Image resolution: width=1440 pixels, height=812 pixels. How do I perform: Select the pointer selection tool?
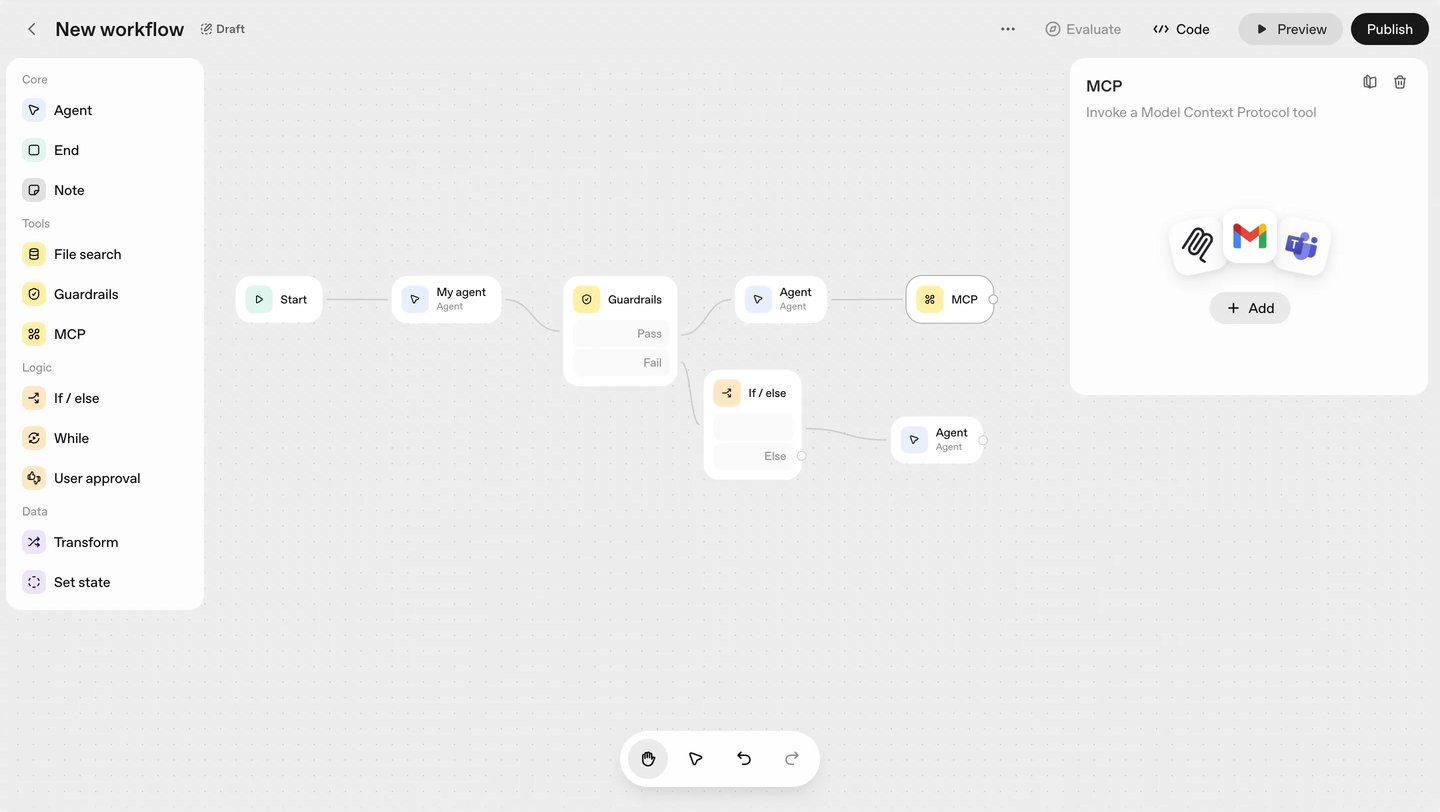(x=696, y=759)
